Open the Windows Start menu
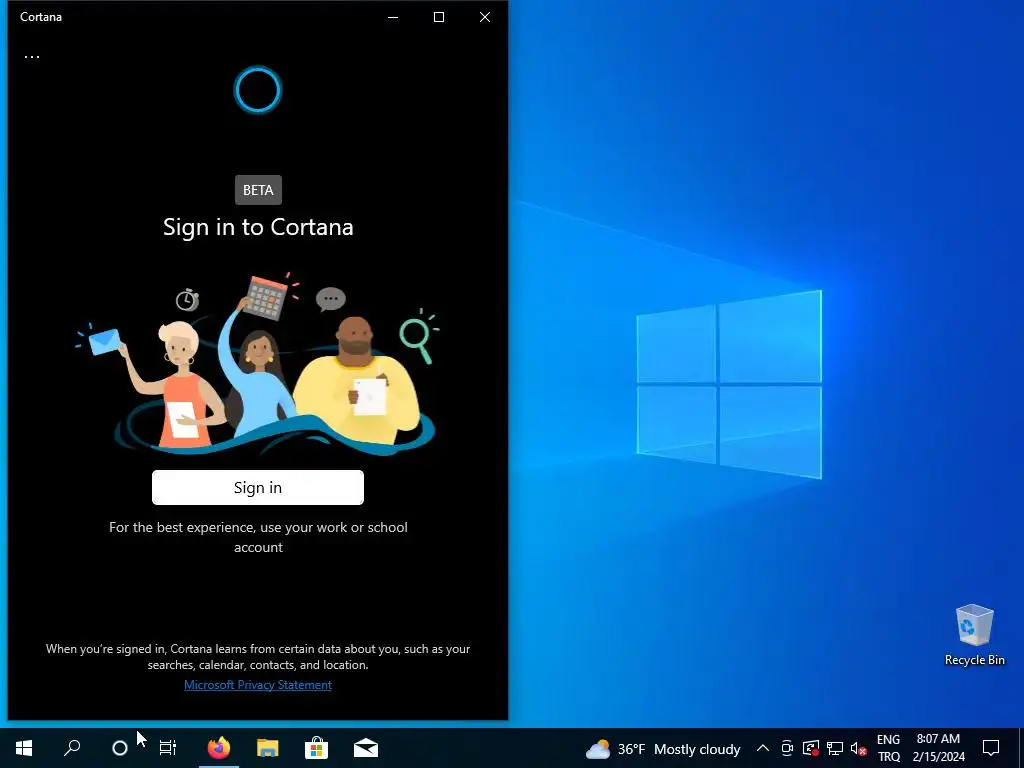The width and height of the screenshot is (1024, 768). point(24,748)
